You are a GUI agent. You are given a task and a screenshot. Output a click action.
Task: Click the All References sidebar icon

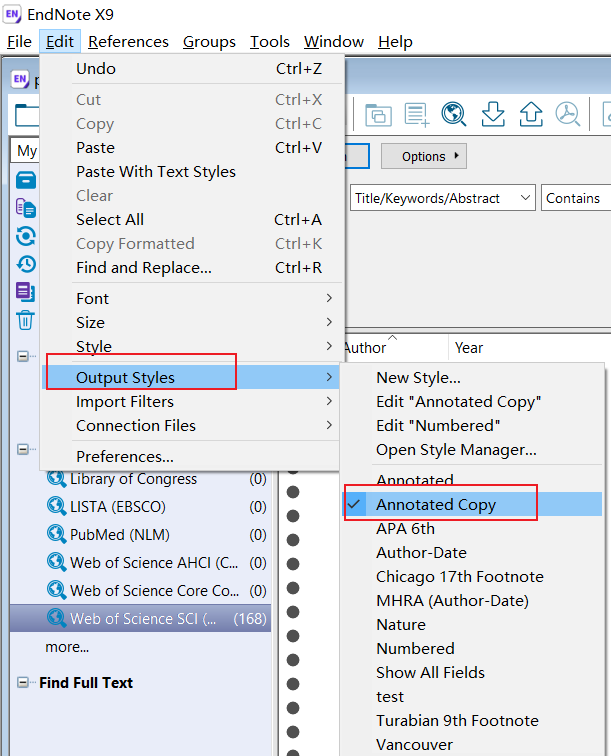pos(26,180)
